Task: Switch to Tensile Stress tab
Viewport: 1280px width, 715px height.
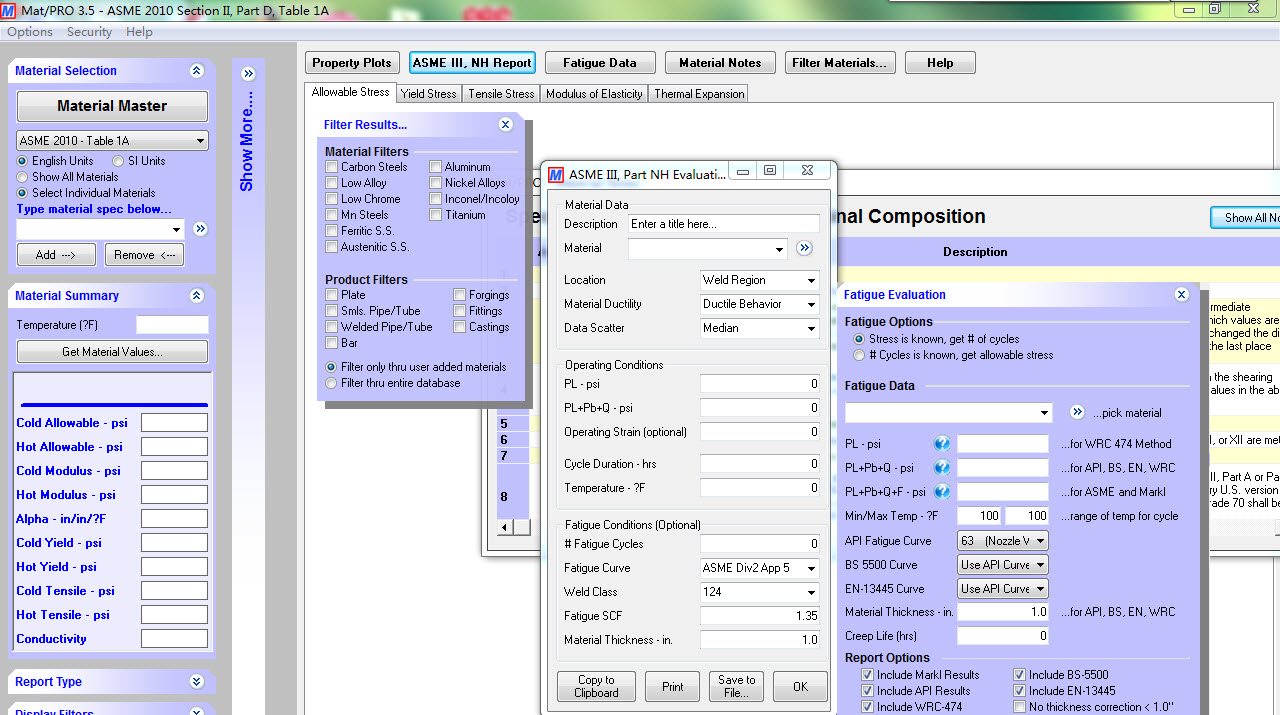Action: tap(501, 94)
